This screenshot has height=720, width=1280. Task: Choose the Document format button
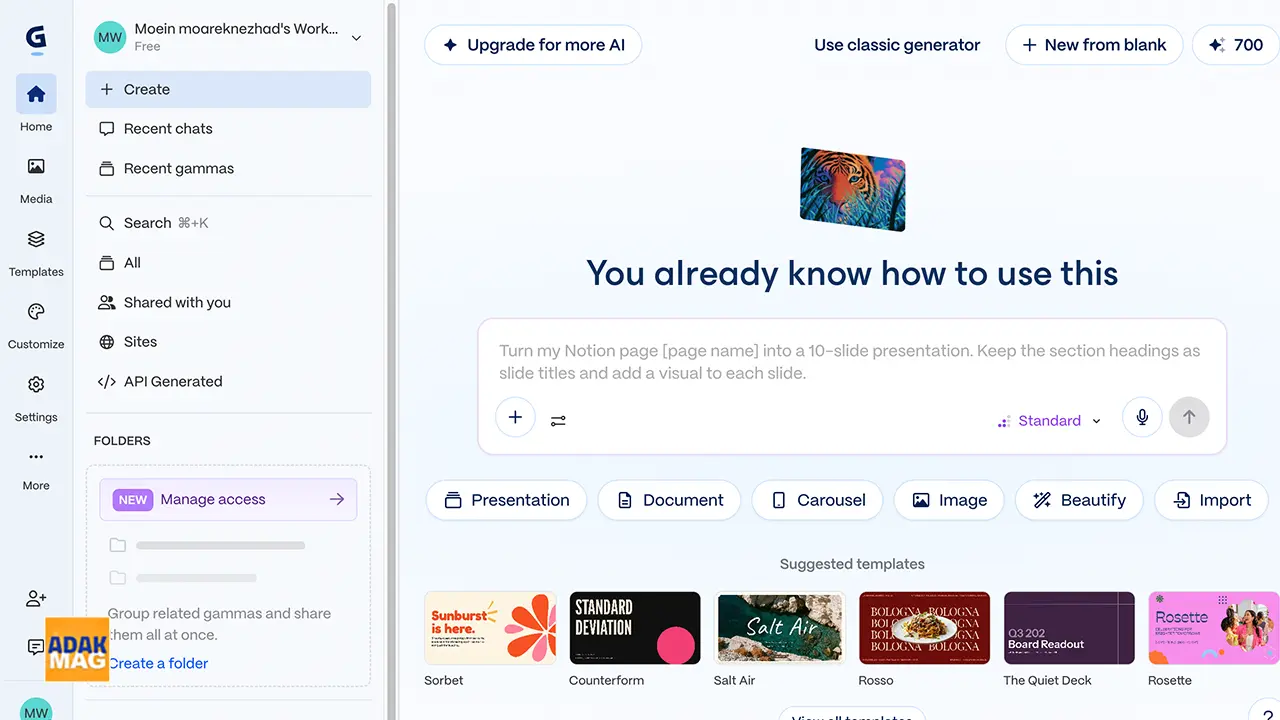click(x=669, y=500)
